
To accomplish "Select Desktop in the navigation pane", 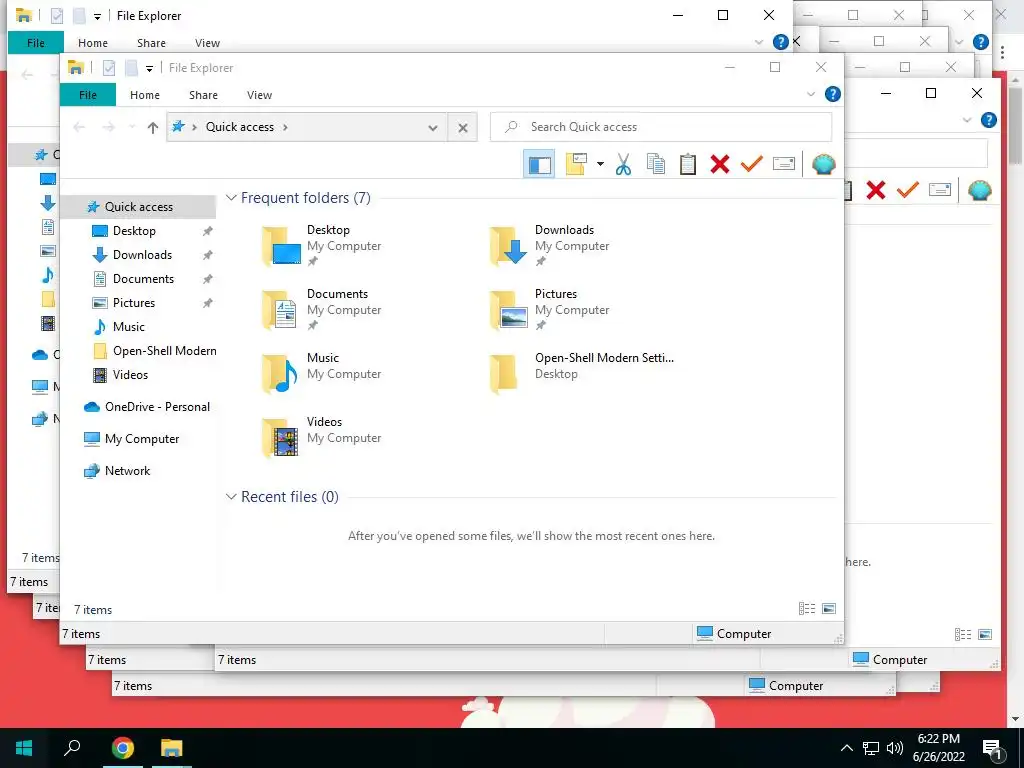I will (x=134, y=231).
